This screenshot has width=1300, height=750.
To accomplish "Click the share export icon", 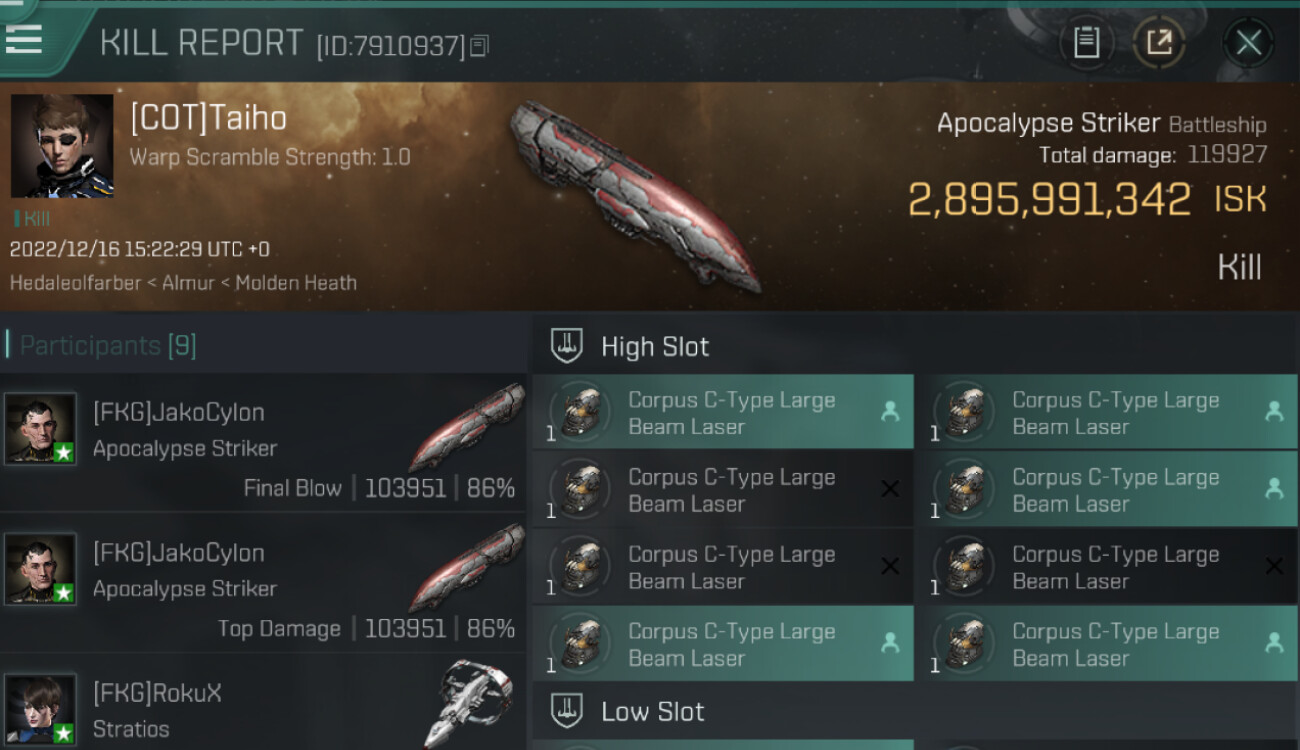I will click(x=1159, y=42).
